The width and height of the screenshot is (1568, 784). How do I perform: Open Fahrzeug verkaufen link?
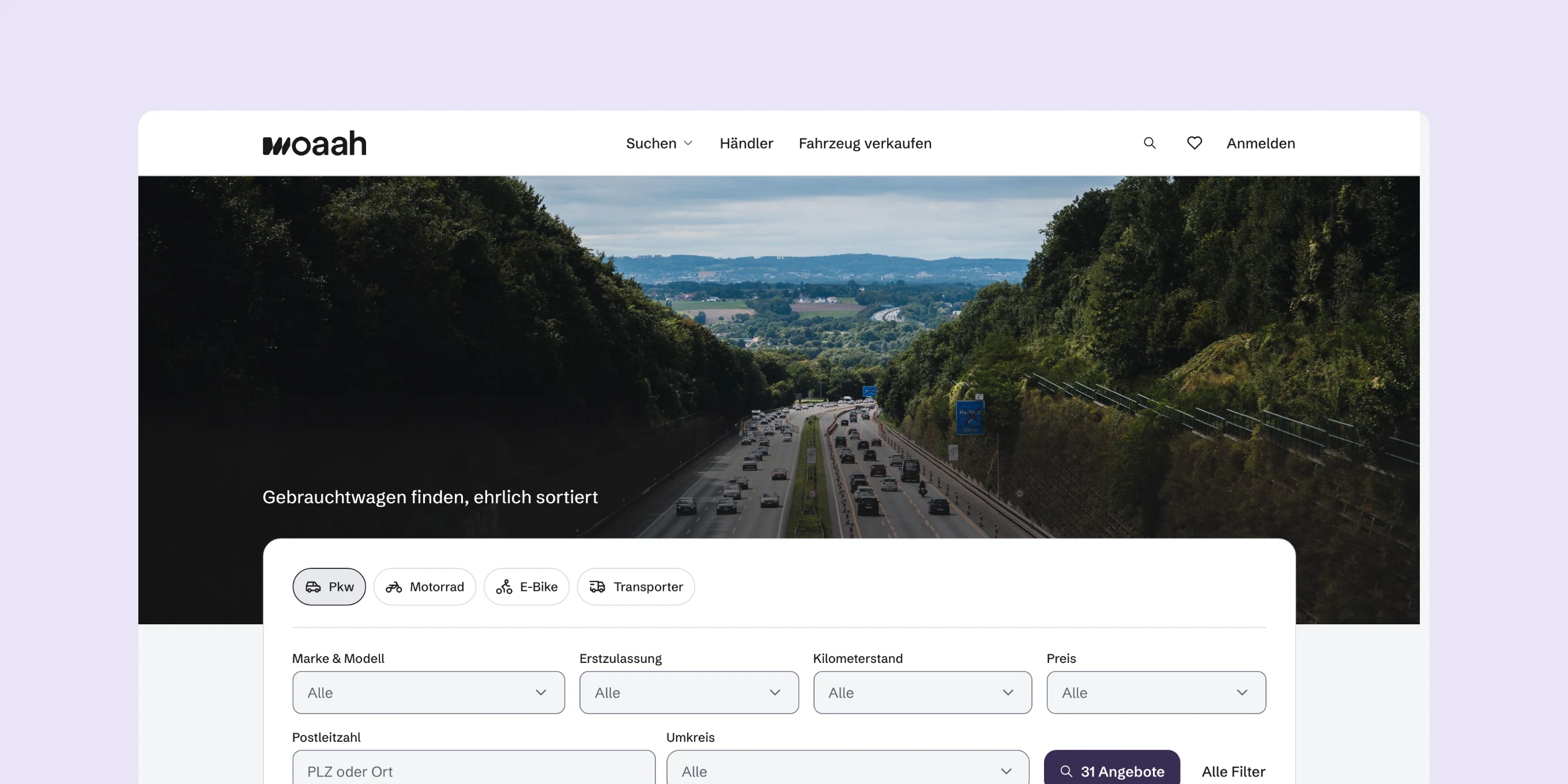pos(865,143)
